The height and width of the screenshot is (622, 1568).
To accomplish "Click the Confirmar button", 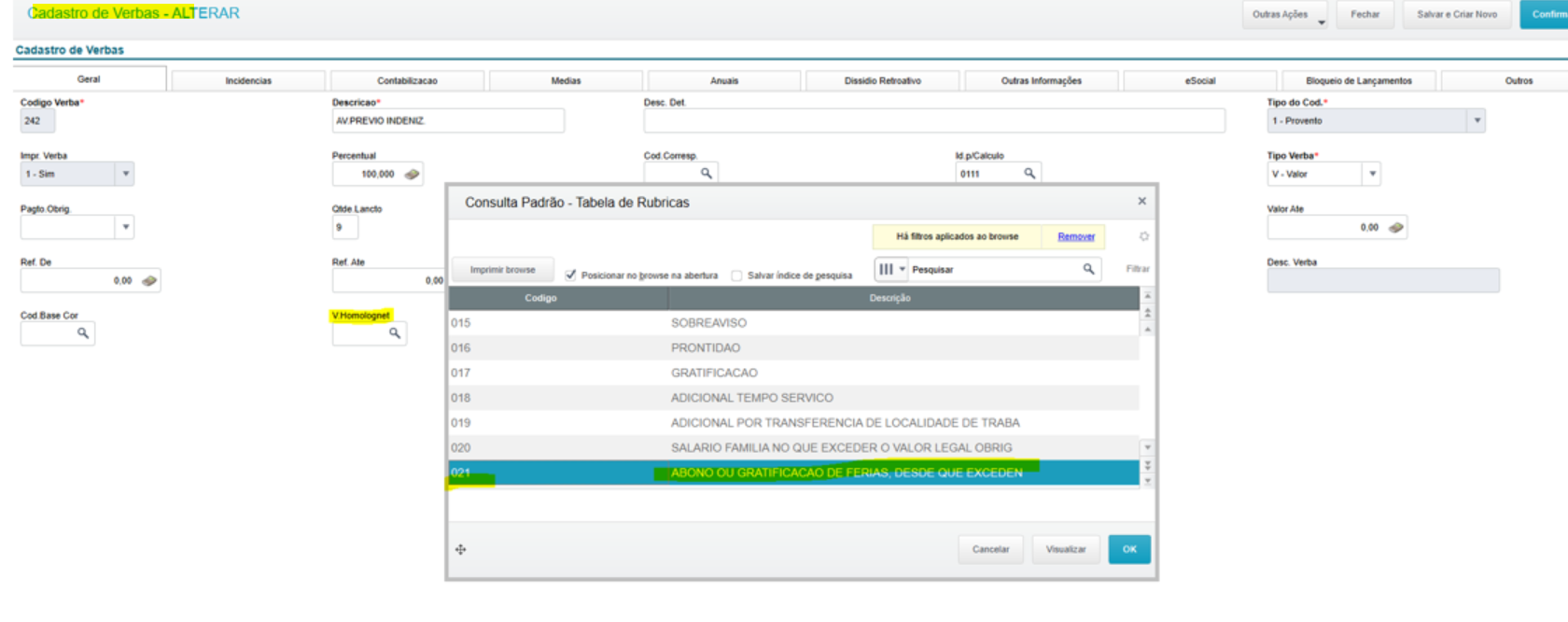I will (1545, 15).
